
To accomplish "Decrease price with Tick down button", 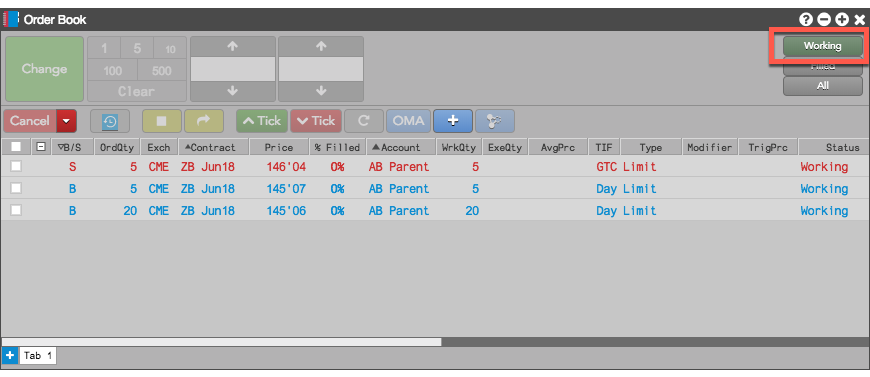I will click(316, 121).
